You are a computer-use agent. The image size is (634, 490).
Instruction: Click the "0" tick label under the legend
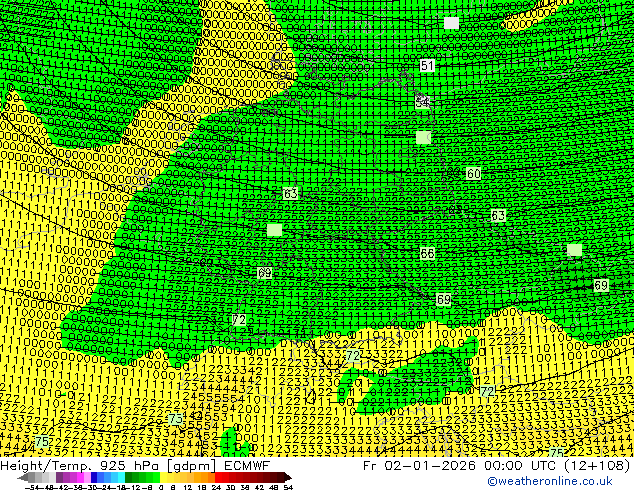(x=161, y=487)
